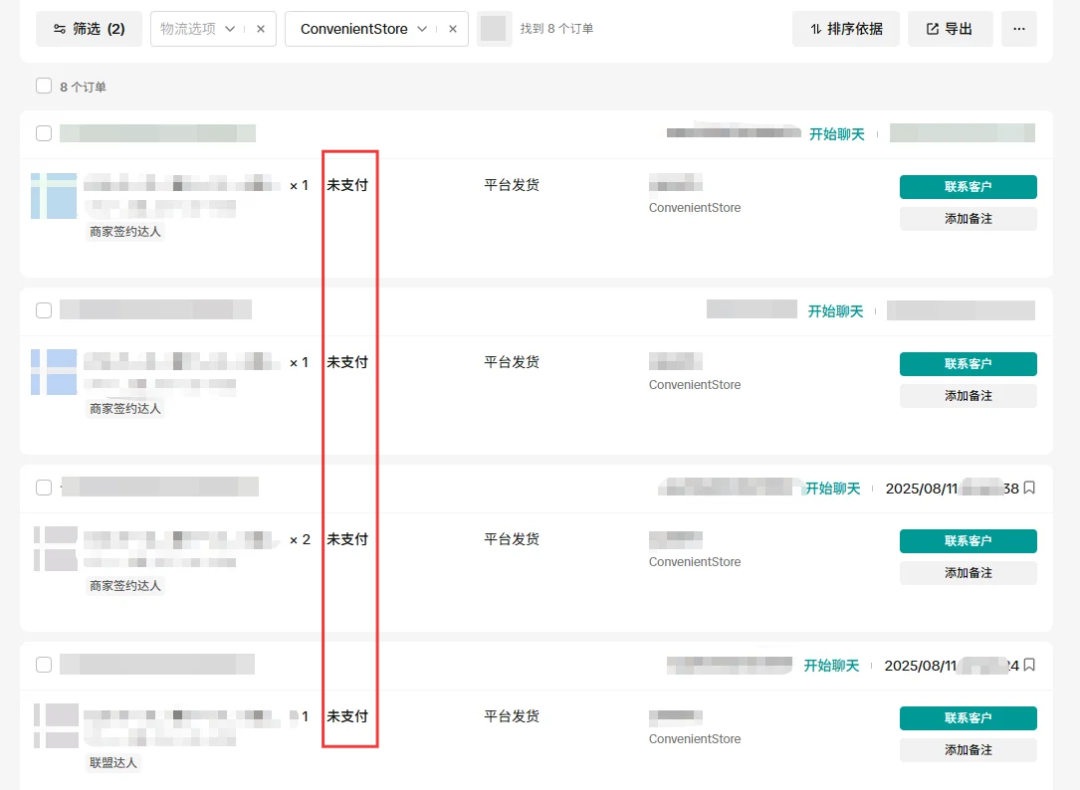Click the sort icon next to 排序依据
1080x790 pixels.
[817, 29]
